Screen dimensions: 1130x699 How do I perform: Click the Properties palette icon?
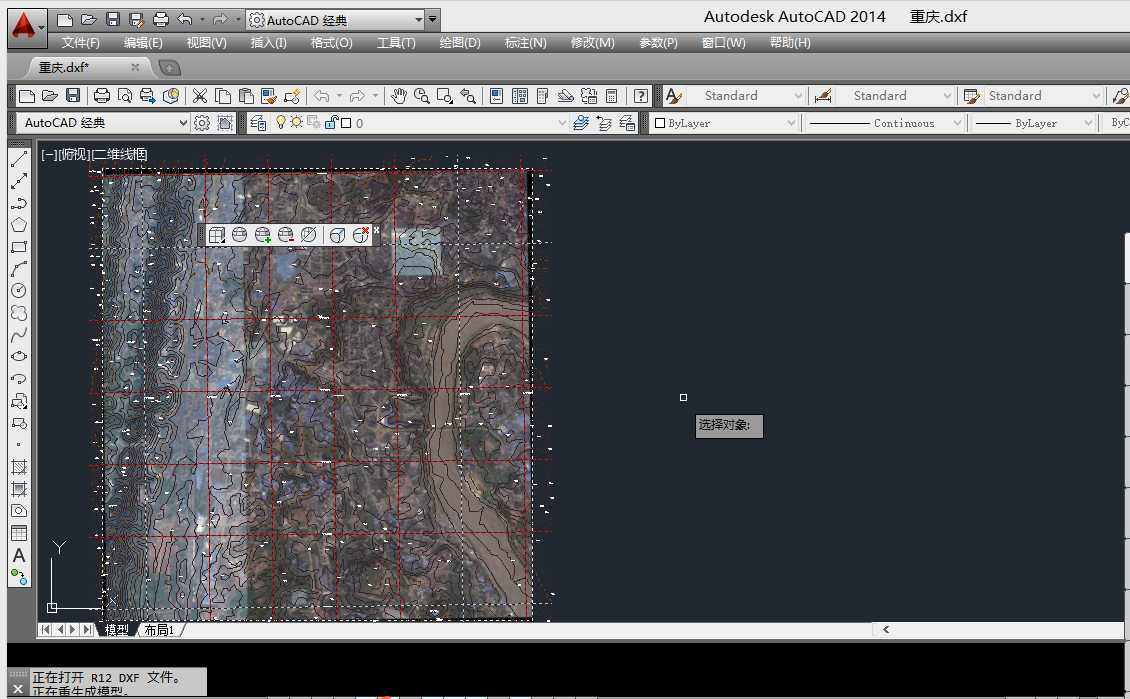[x=497, y=96]
